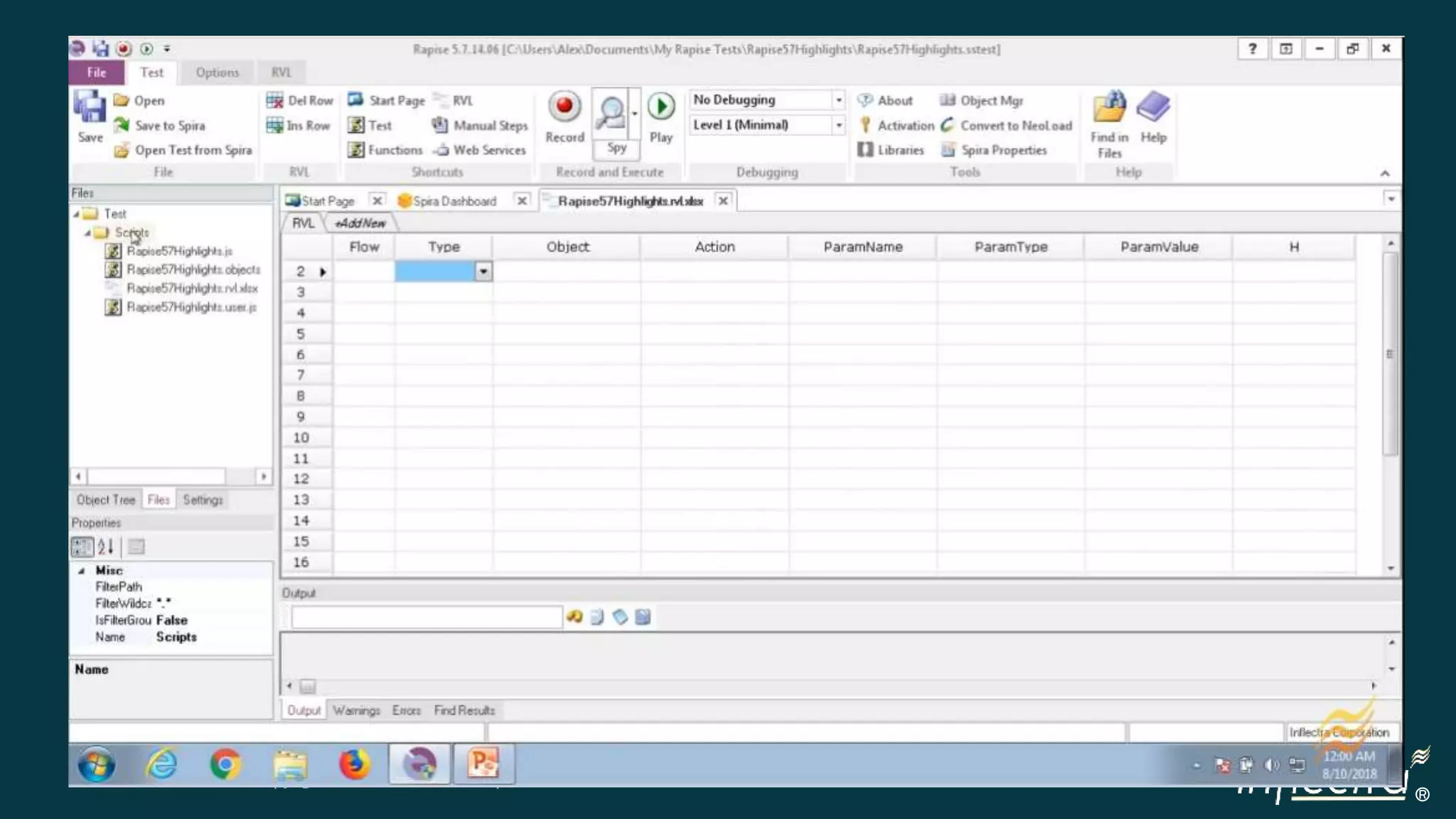Open the Functions shortcut
Viewport: 1456px width, 819px height.
(x=385, y=150)
